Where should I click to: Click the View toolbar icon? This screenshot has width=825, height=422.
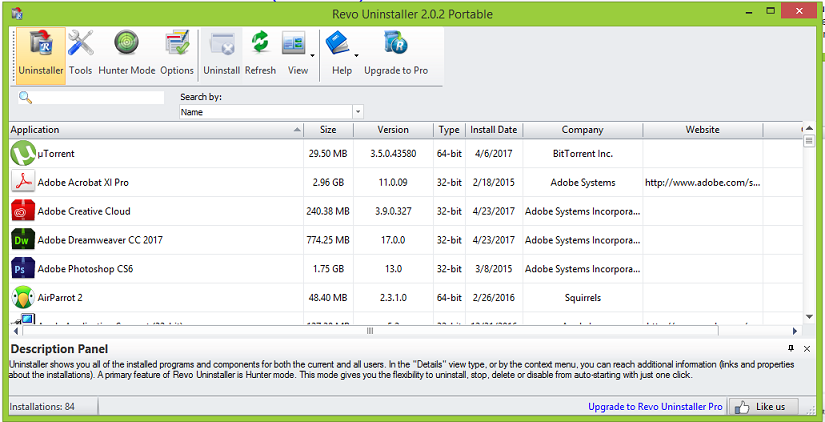click(294, 43)
